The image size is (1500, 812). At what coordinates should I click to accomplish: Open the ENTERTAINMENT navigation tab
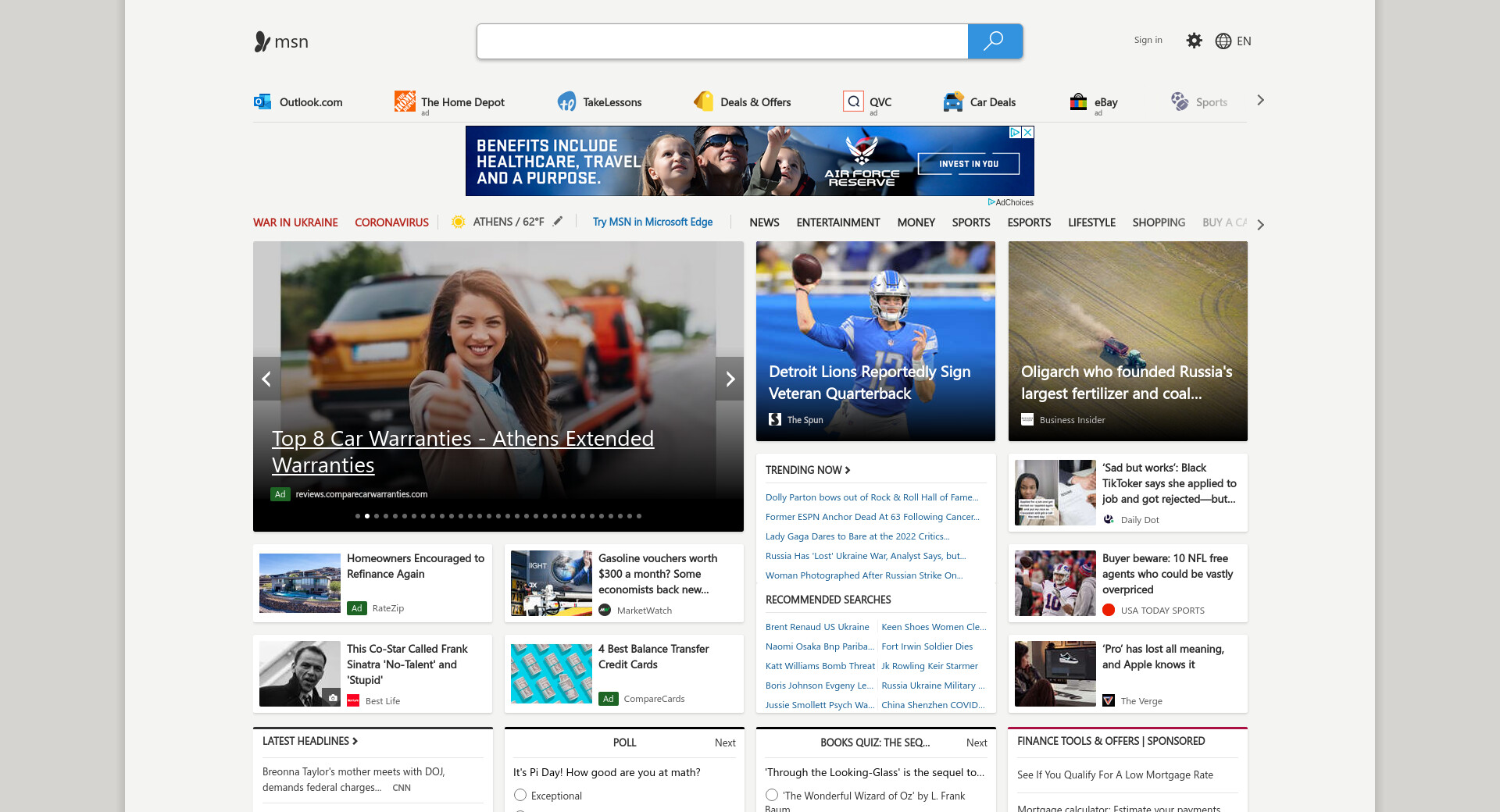pos(837,223)
